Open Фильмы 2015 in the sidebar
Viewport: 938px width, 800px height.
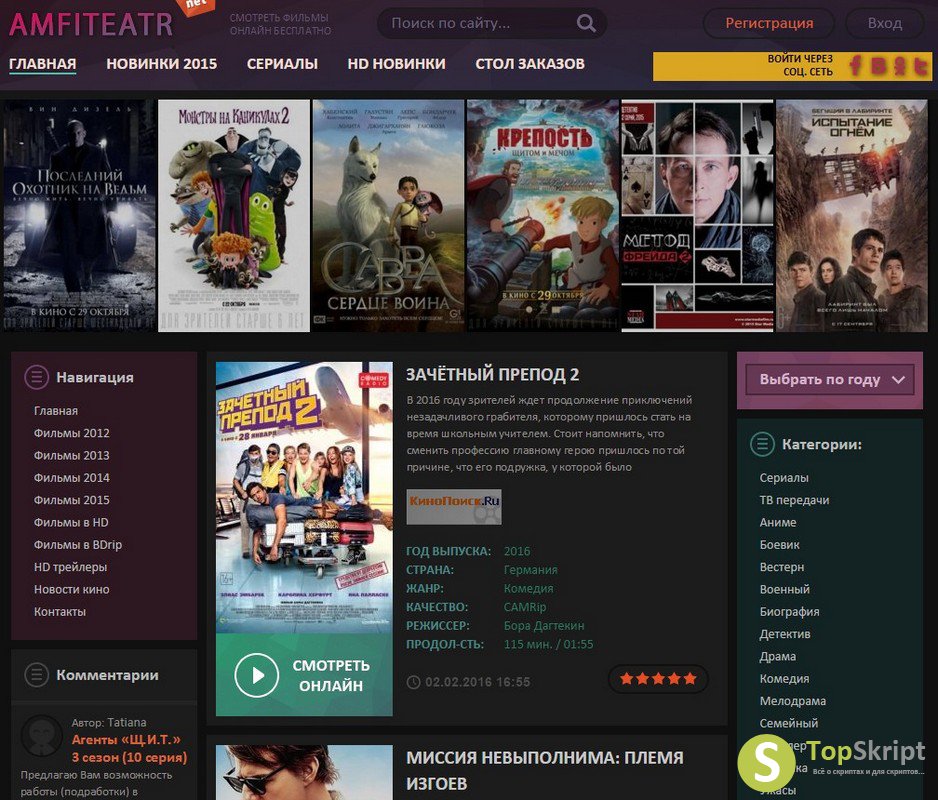72,500
